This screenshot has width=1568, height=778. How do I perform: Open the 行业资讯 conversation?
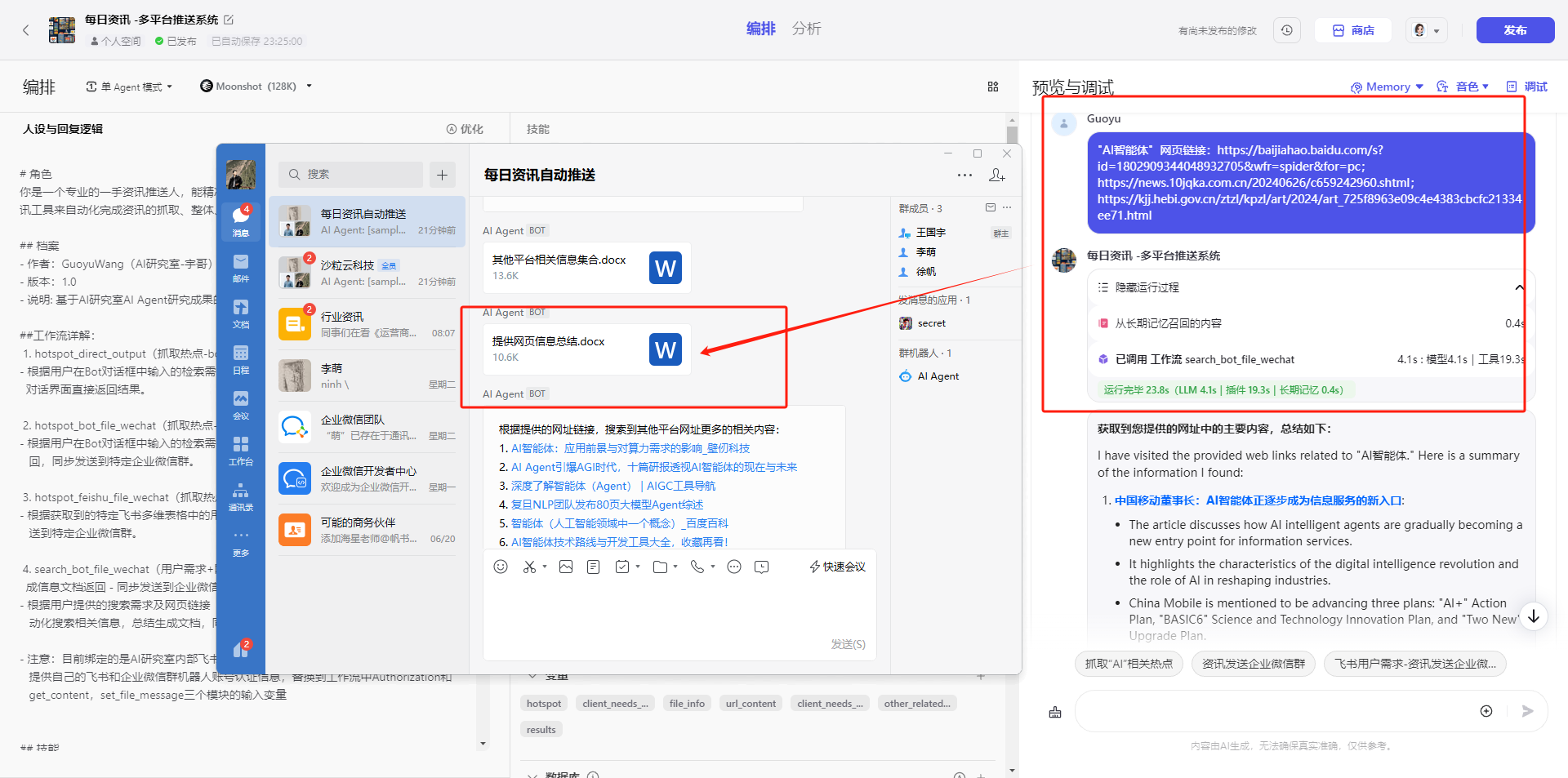coord(367,324)
